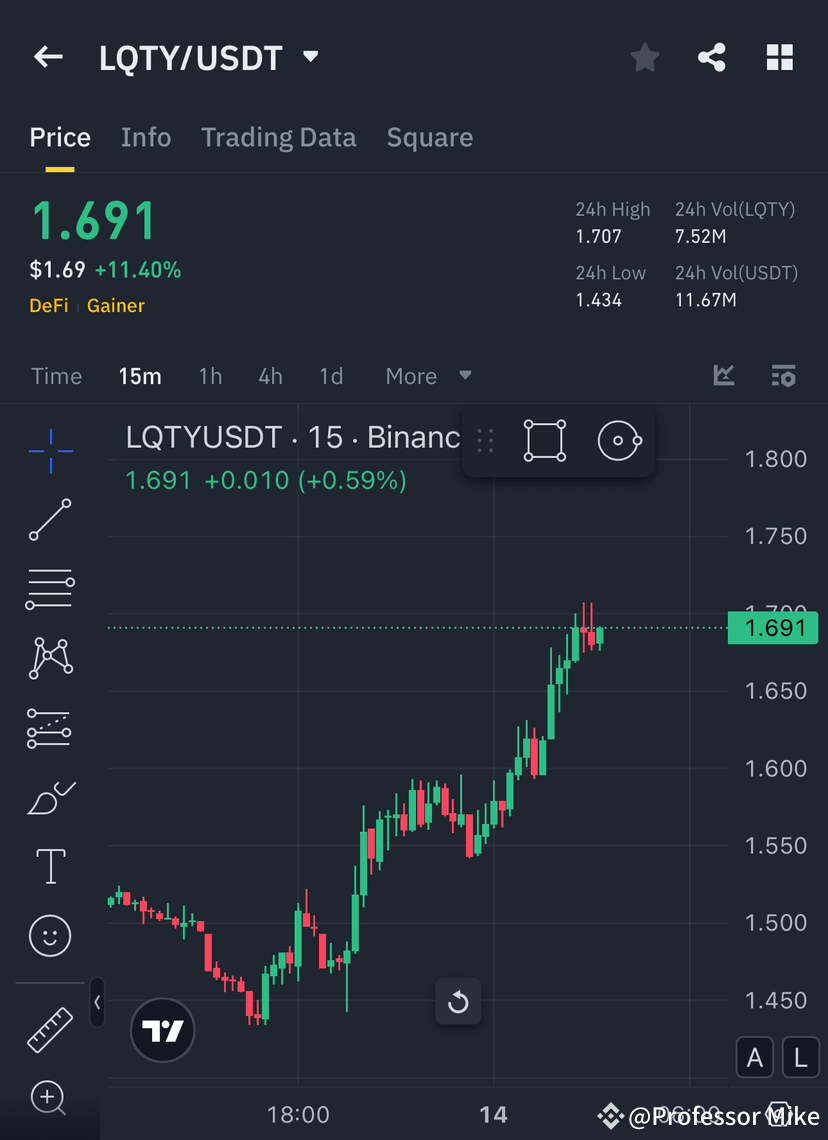Select the trend line drawing tool
The width and height of the screenshot is (828, 1140).
(x=50, y=520)
